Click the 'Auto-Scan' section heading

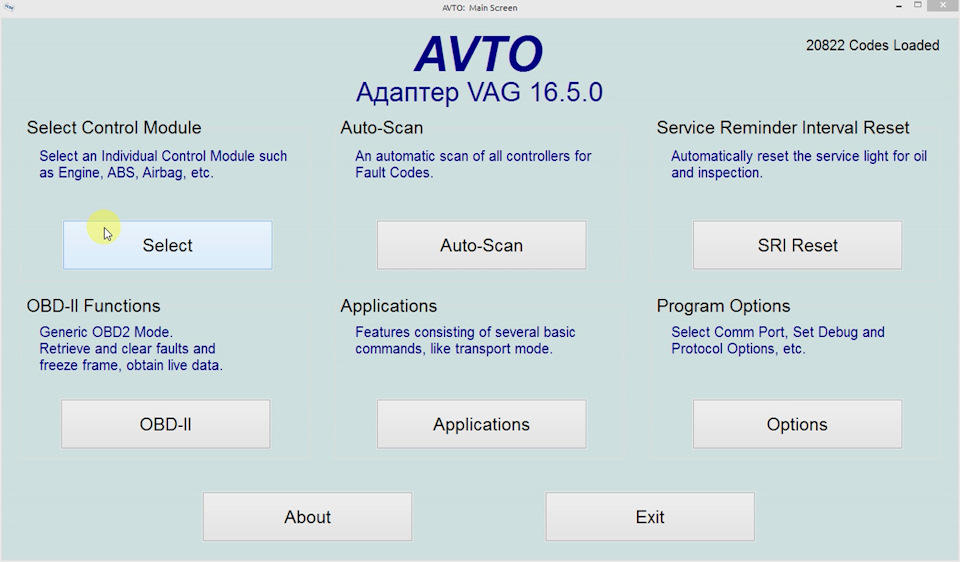click(x=381, y=127)
